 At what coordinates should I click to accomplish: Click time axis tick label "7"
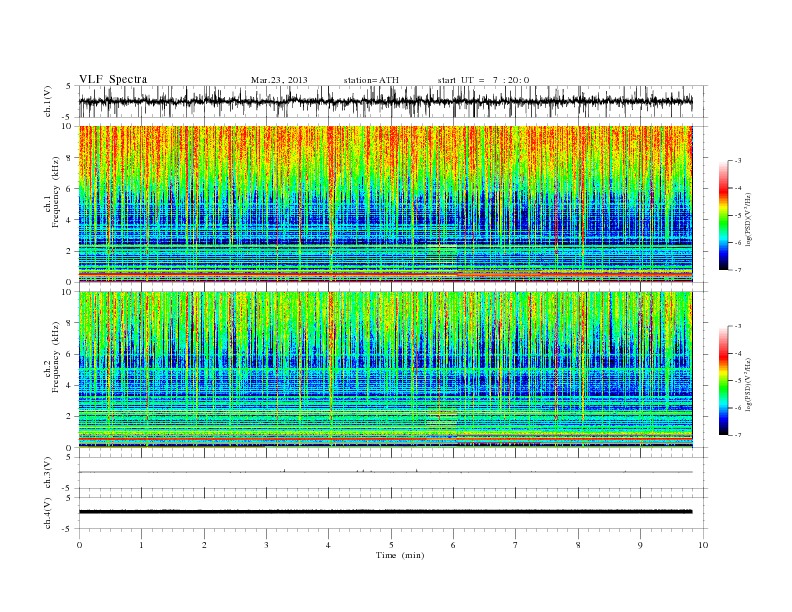[516, 545]
